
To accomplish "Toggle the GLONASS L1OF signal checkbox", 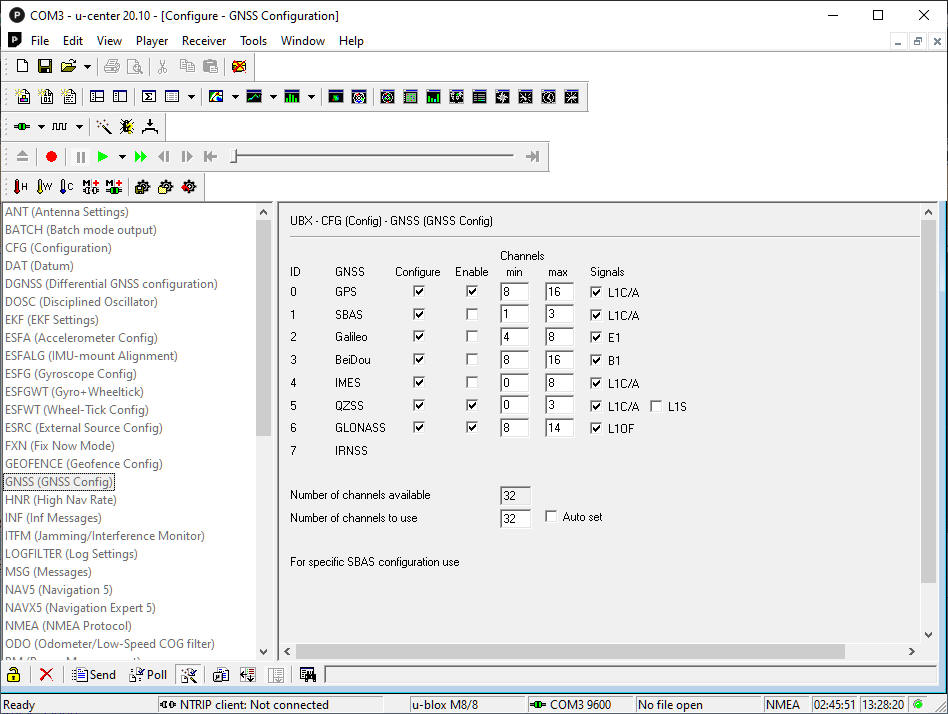I will [x=596, y=428].
